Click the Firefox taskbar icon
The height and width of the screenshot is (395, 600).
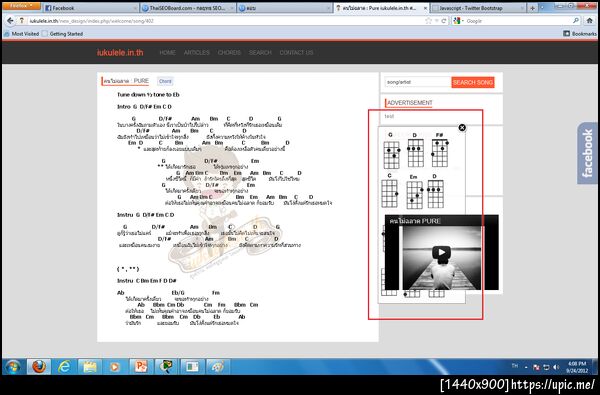(x=39, y=367)
